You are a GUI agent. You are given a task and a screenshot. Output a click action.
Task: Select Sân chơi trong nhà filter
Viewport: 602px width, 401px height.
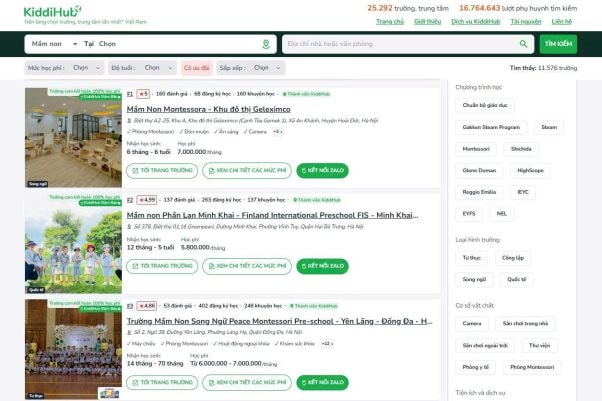[525, 323]
